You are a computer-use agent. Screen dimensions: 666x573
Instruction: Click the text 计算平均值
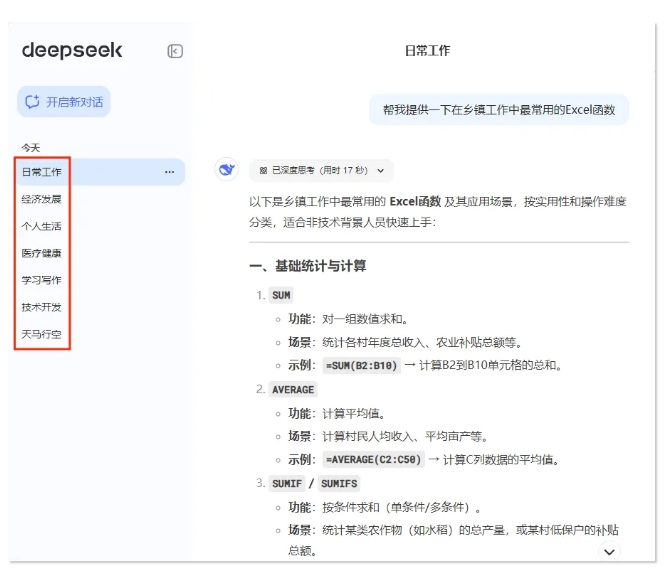354,413
